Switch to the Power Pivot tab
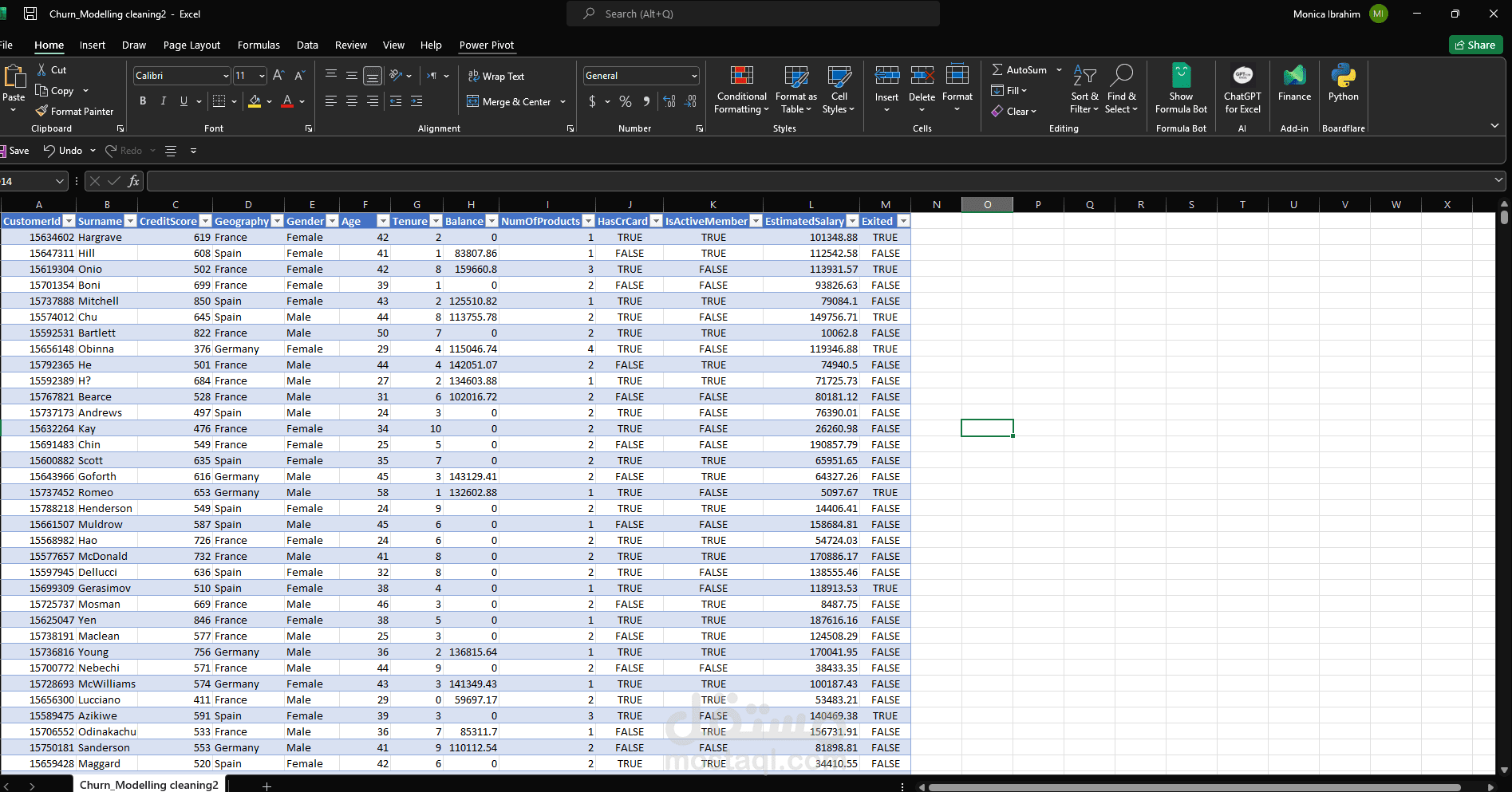 pos(487,45)
